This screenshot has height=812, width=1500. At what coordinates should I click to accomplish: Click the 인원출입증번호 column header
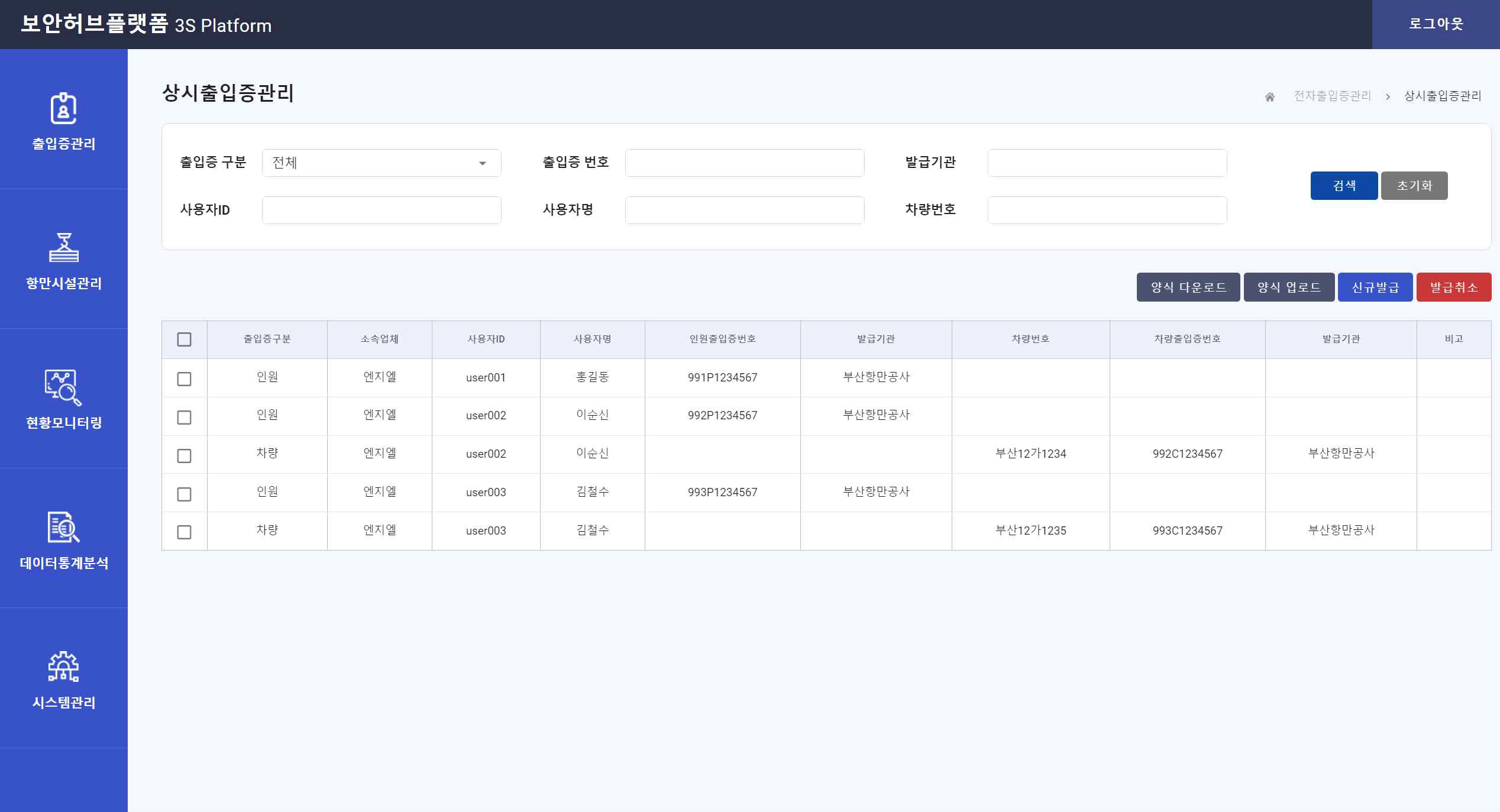click(723, 339)
